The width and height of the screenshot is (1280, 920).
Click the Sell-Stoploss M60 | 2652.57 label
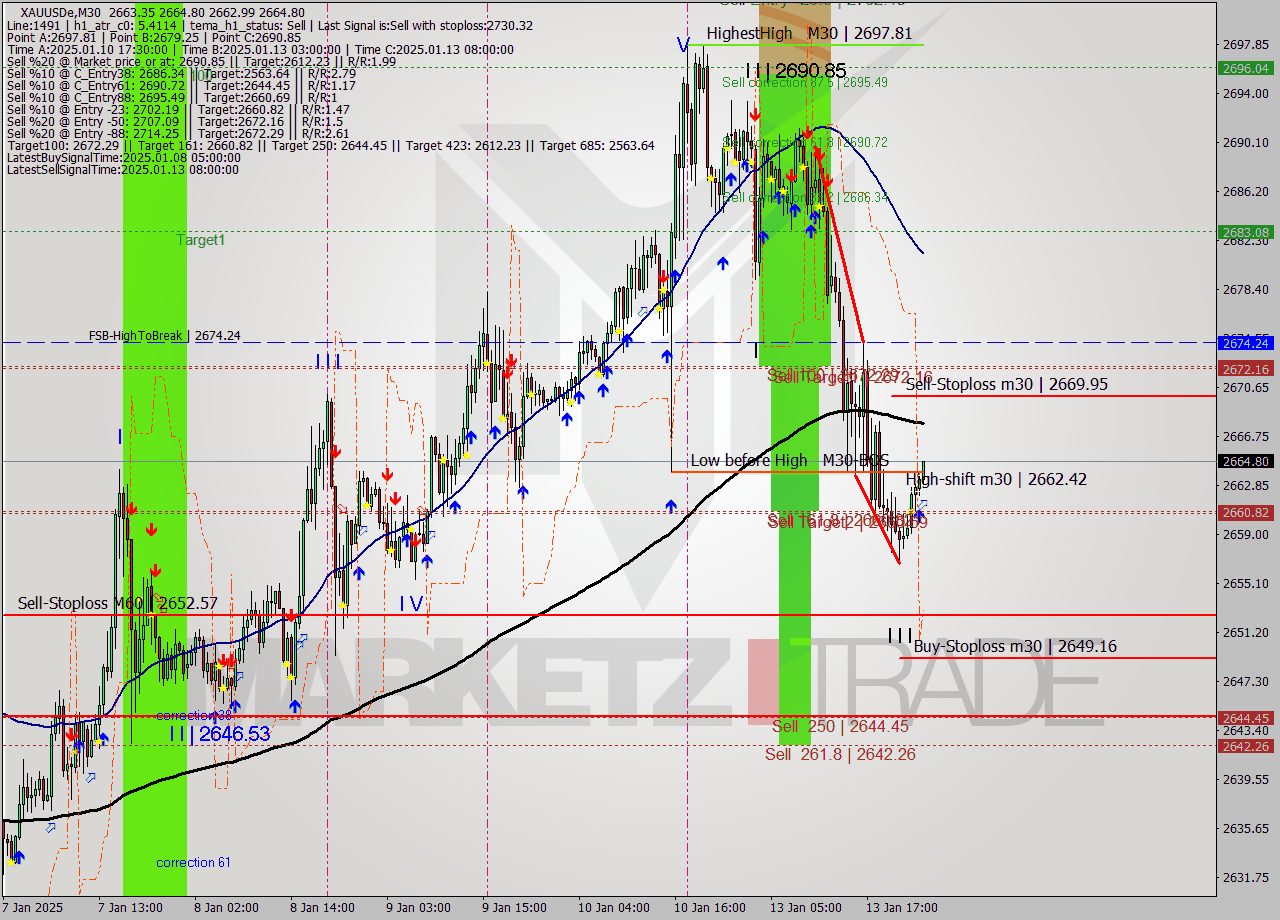pyautogui.click(x=117, y=603)
